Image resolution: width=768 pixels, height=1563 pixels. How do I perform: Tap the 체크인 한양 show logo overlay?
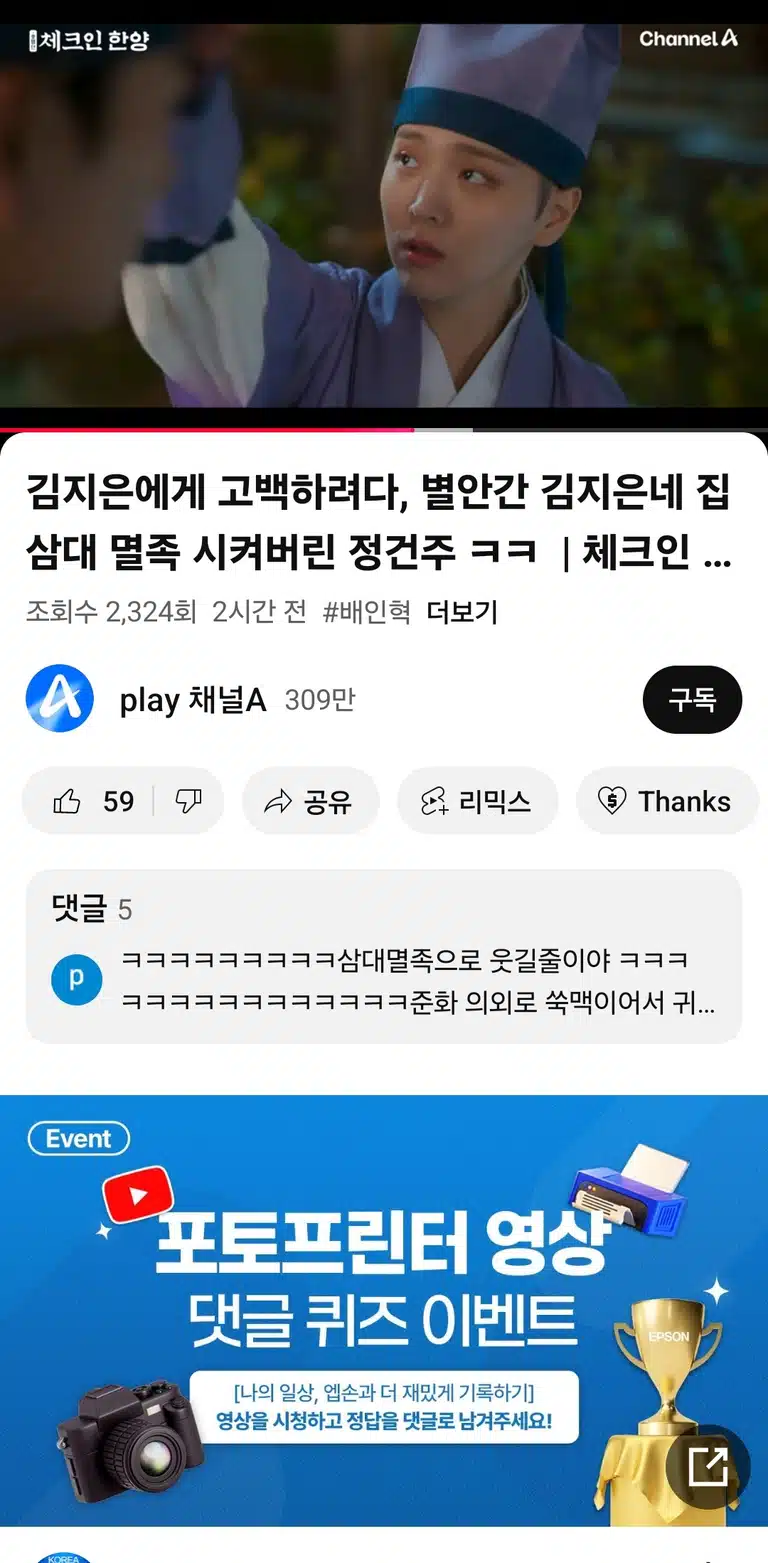(89, 40)
